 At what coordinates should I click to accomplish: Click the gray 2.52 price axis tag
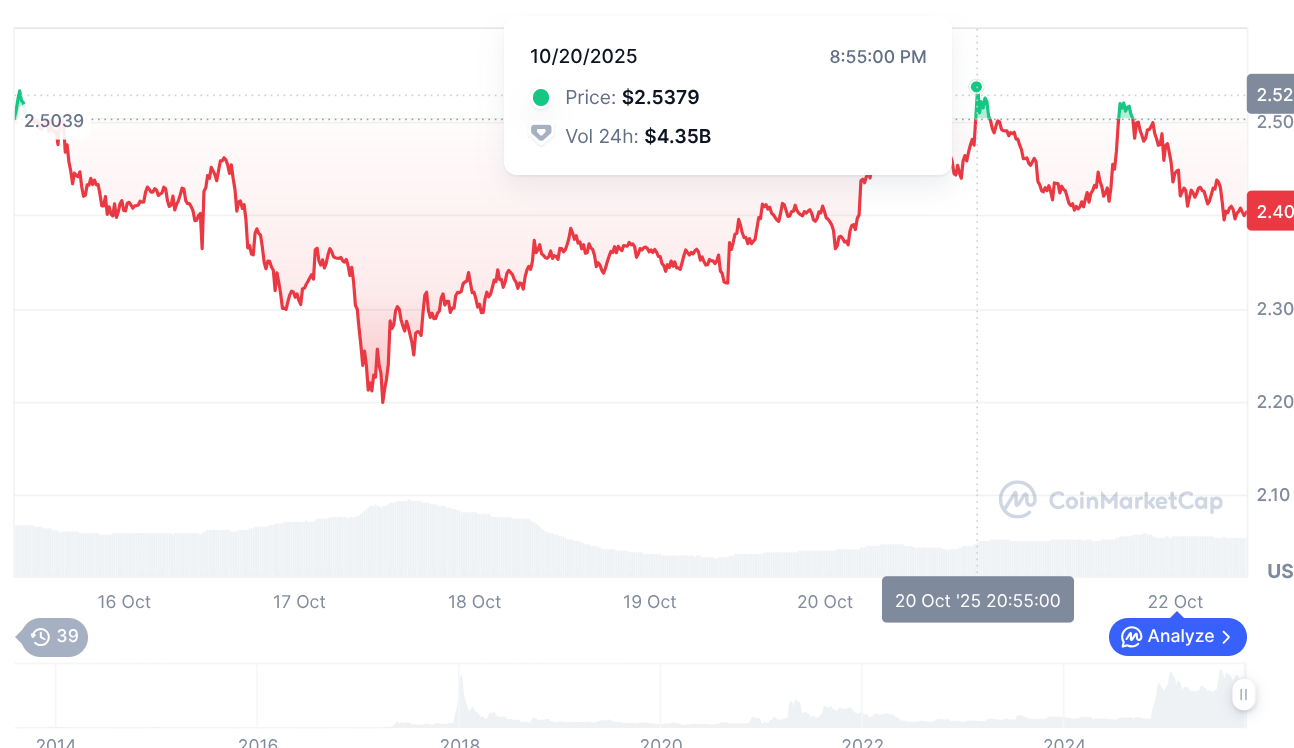click(1270, 94)
